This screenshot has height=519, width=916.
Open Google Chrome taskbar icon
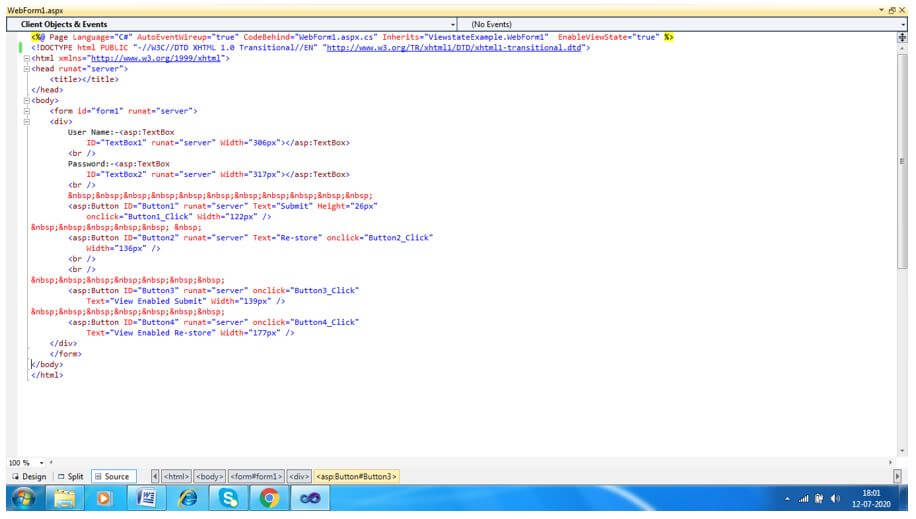click(269, 499)
